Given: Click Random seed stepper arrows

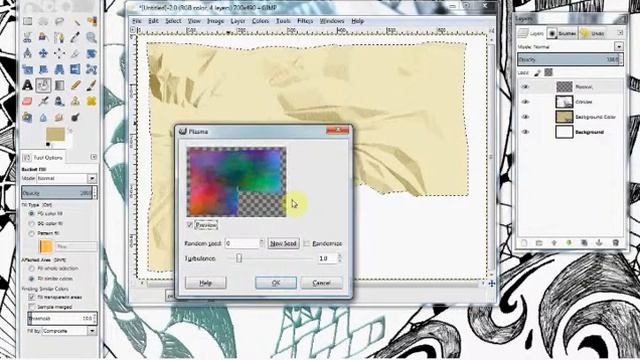Looking at the screenshot, I should click(262, 243).
